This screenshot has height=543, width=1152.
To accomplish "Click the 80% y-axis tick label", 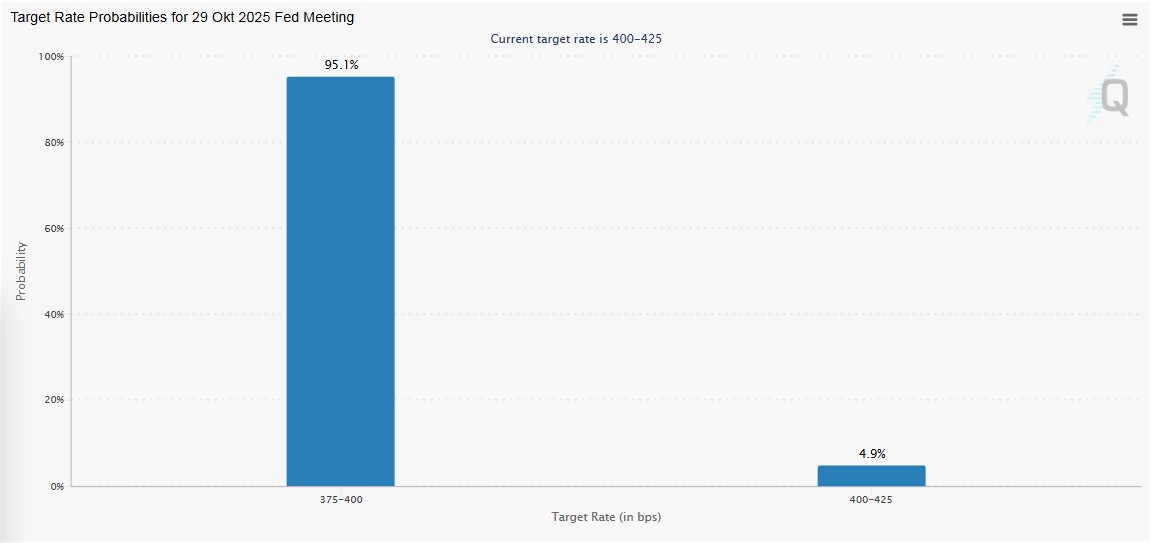I will [x=53, y=143].
